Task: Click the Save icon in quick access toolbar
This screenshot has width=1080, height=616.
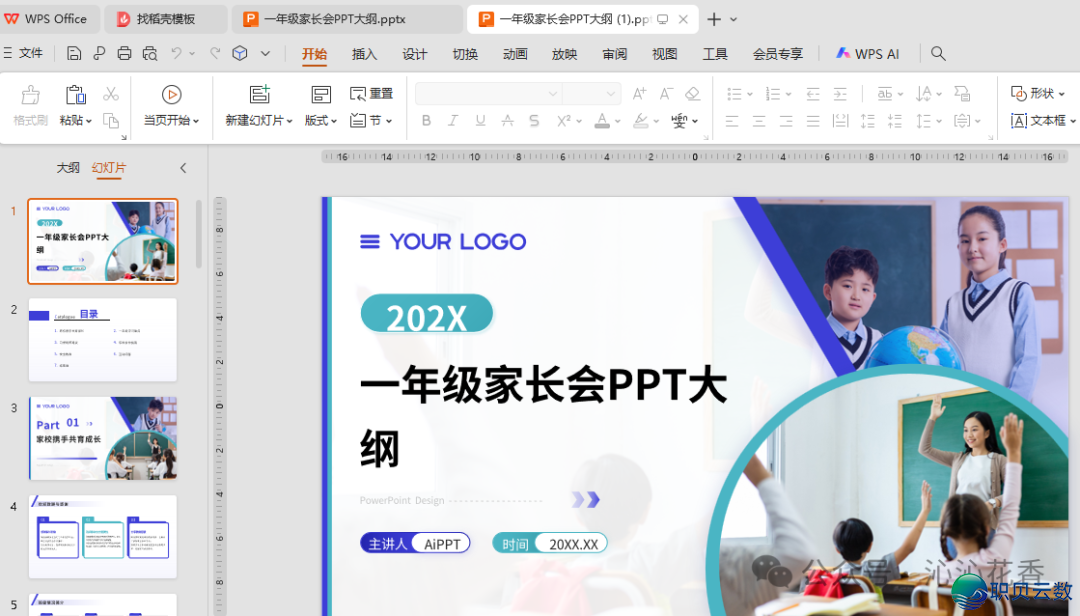Action: [74, 54]
